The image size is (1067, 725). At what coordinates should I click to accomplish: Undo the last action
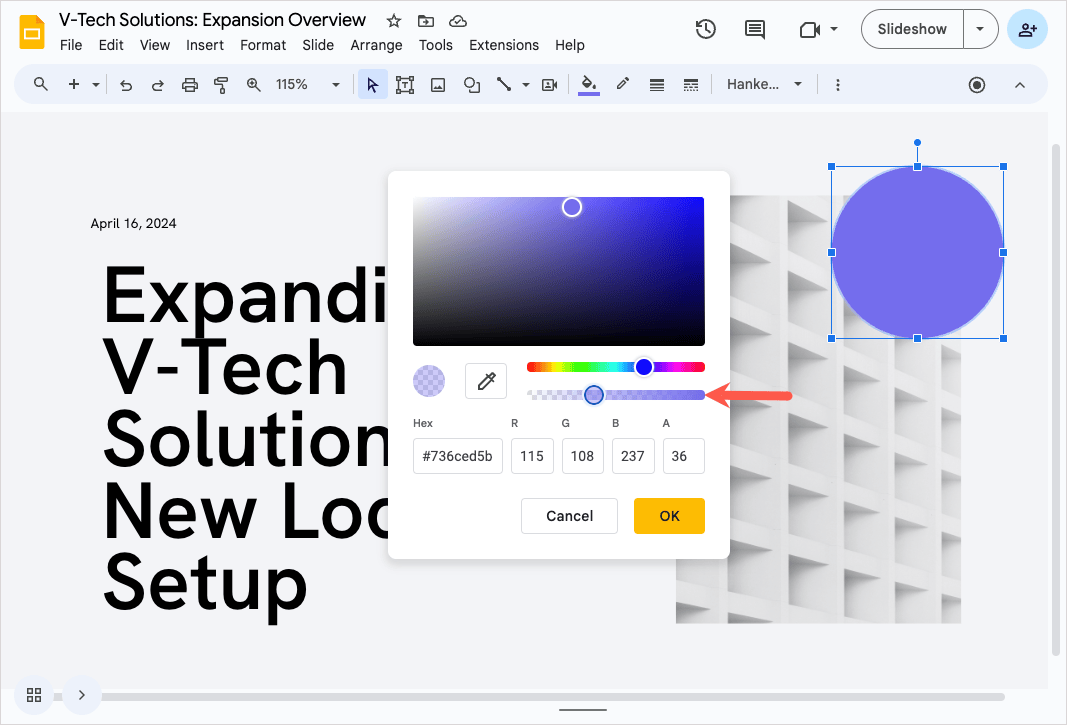coord(125,85)
